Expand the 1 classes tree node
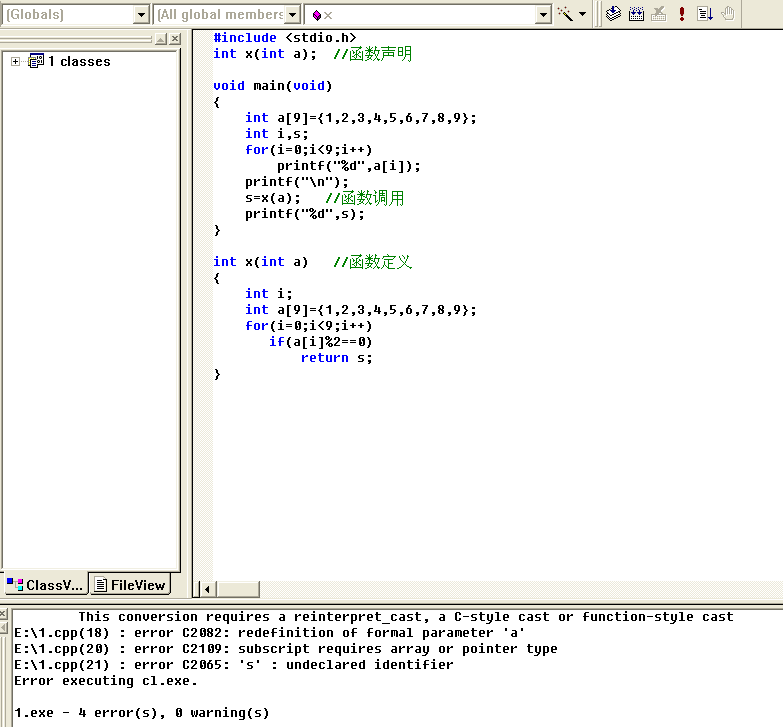This screenshot has width=783, height=727. [15, 61]
